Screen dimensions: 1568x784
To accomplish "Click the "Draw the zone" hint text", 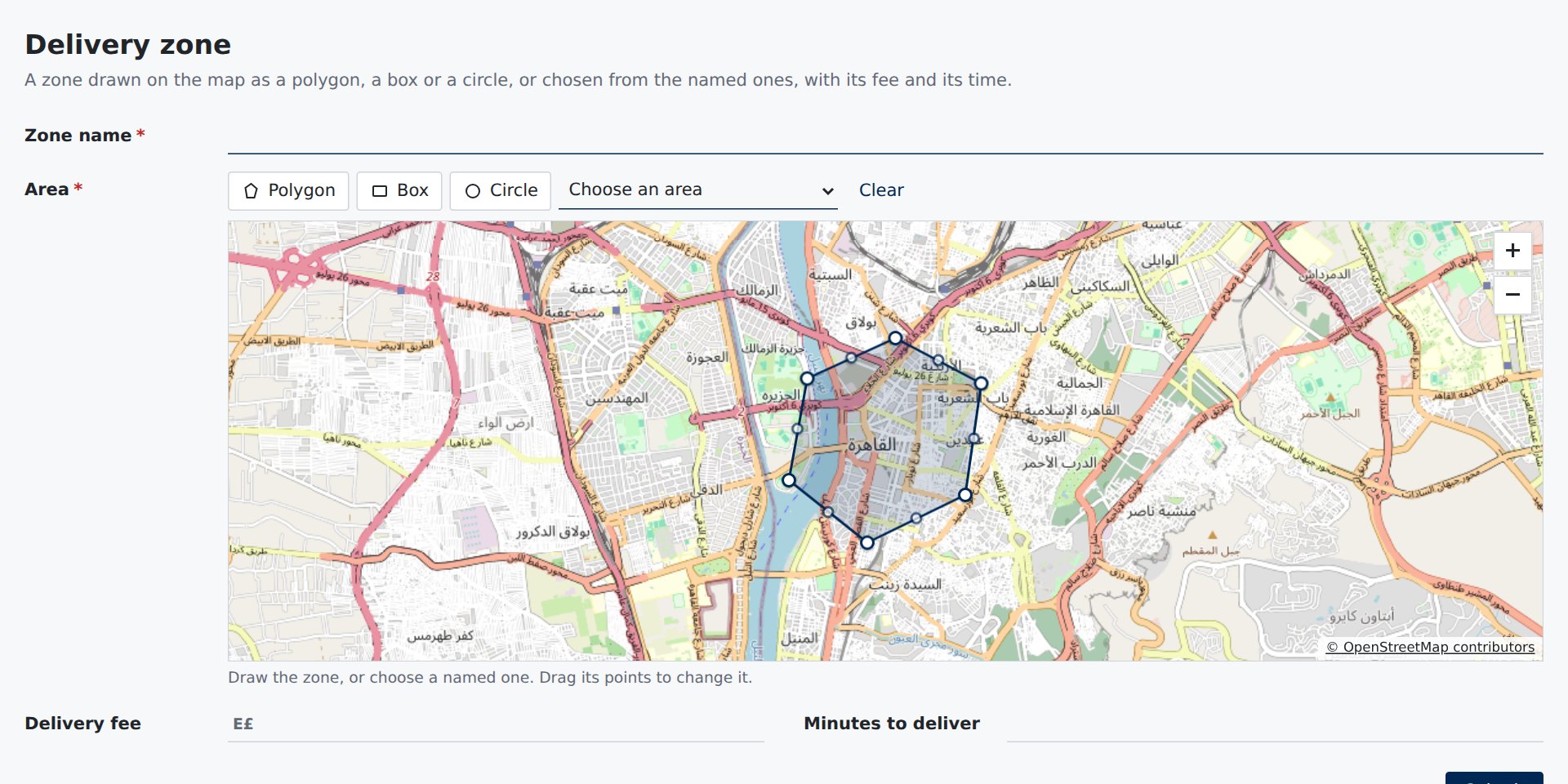I will pos(490,678).
